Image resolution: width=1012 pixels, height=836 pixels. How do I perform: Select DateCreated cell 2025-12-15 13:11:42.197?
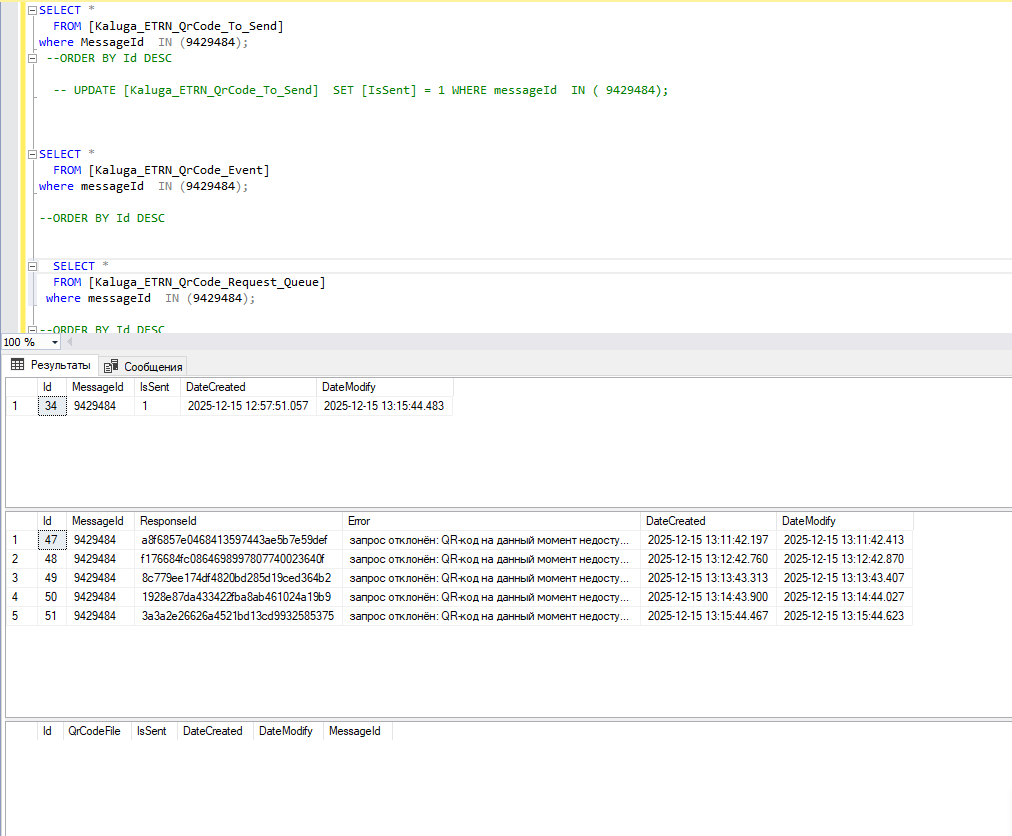coord(708,540)
